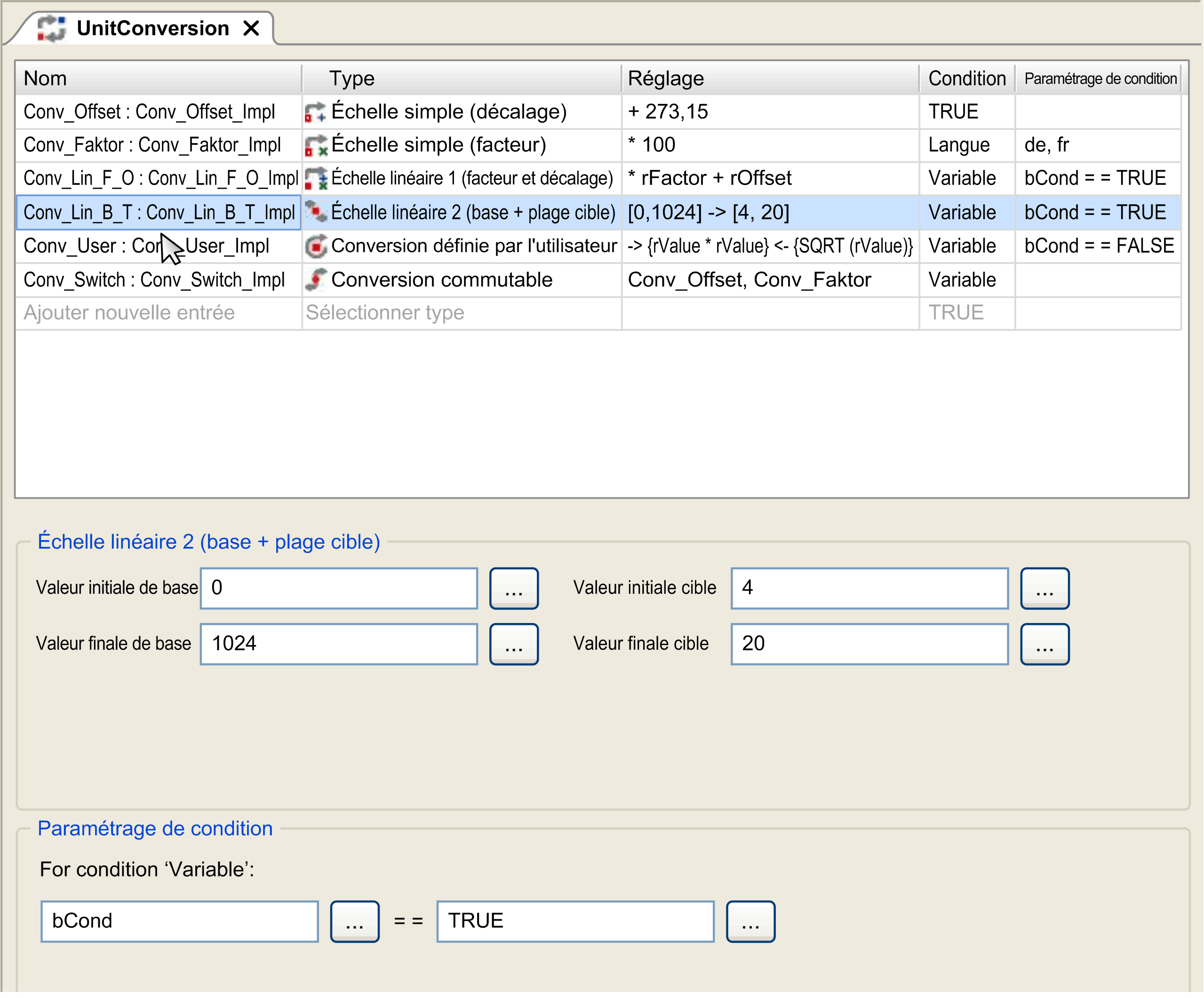
Task: Sort by the Nom column header
Action: coord(159,79)
